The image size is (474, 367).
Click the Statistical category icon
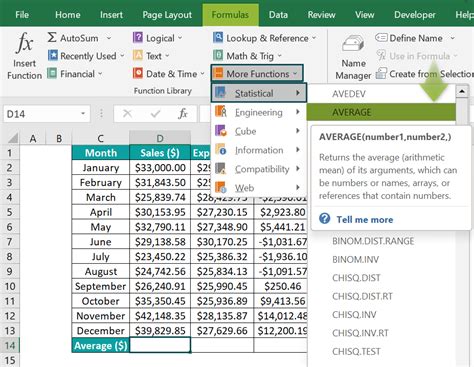tap(220, 93)
